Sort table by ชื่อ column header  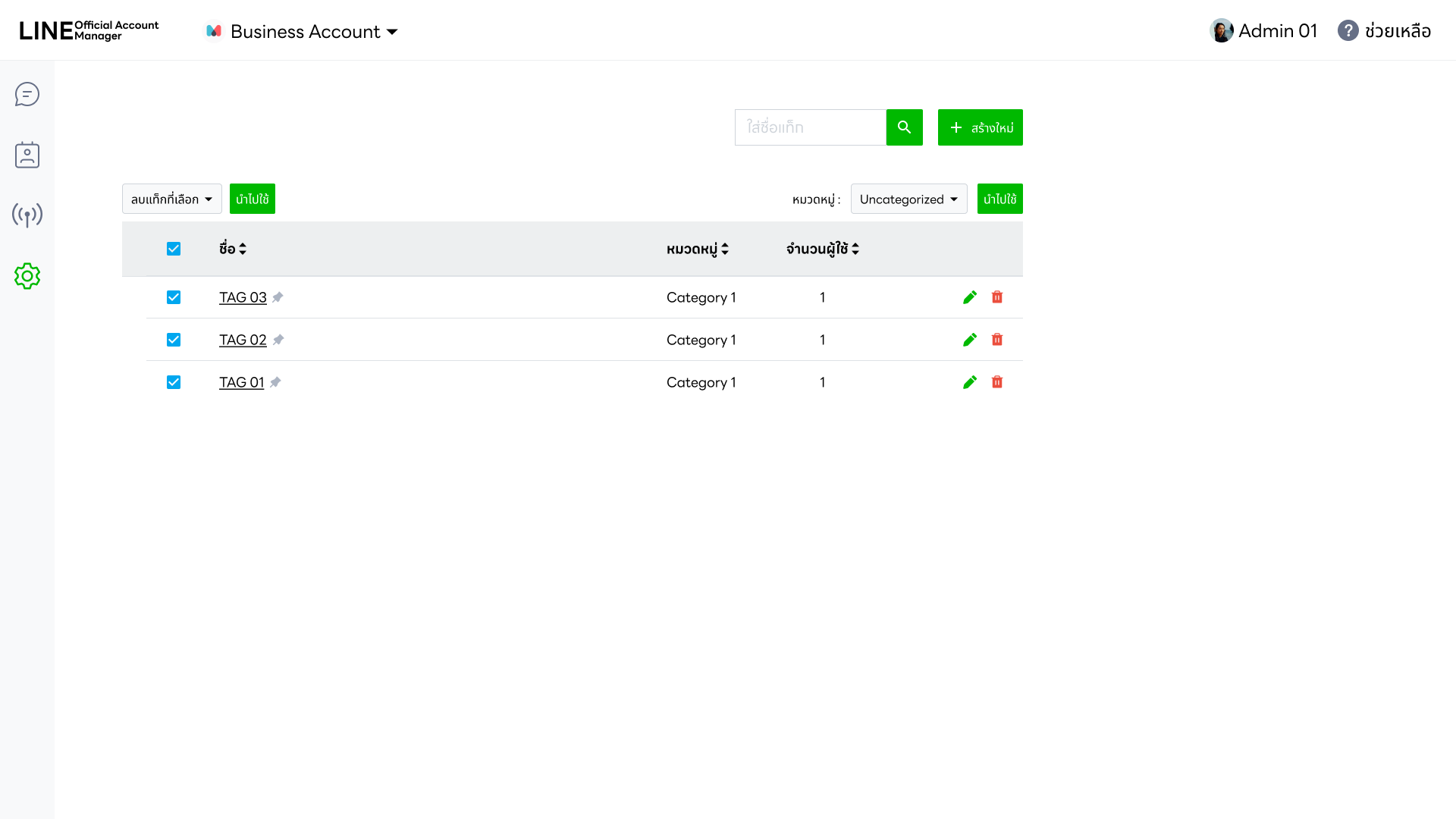tap(232, 249)
